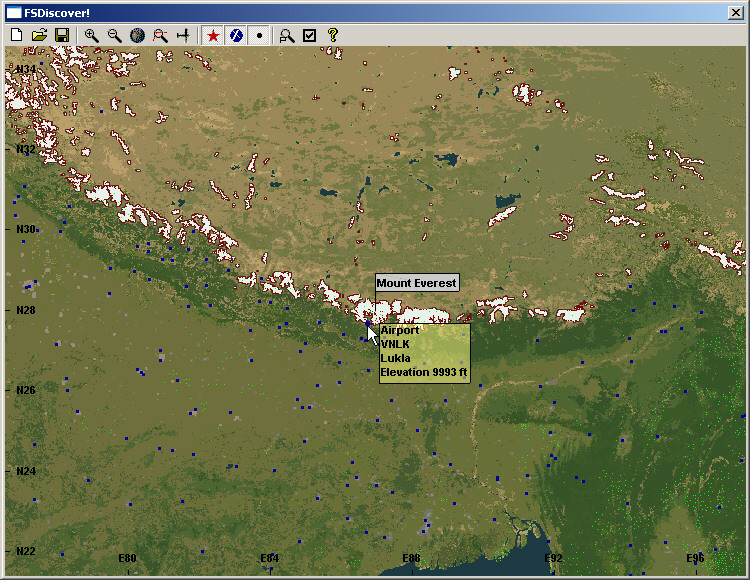
Task: Click the E88 longitude label
Action: click(411, 558)
